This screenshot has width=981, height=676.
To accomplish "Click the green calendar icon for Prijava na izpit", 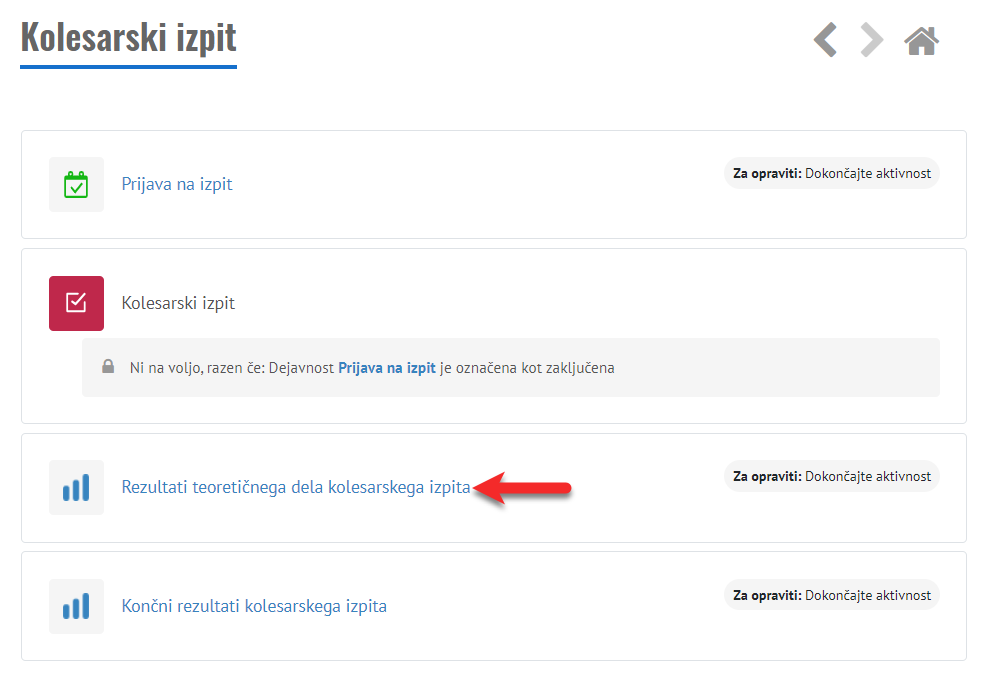I will coord(76,184).
